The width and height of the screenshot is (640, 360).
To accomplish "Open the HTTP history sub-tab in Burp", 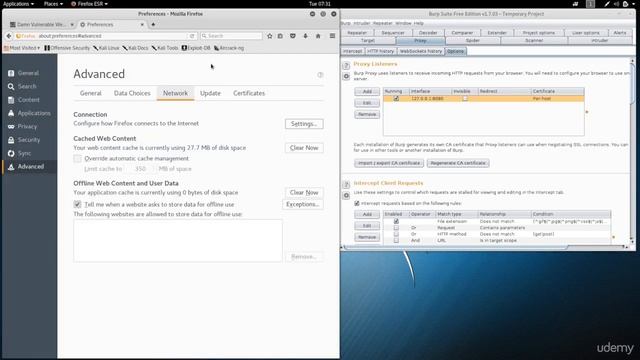I will pyautogui.click(x=380, y=51).
